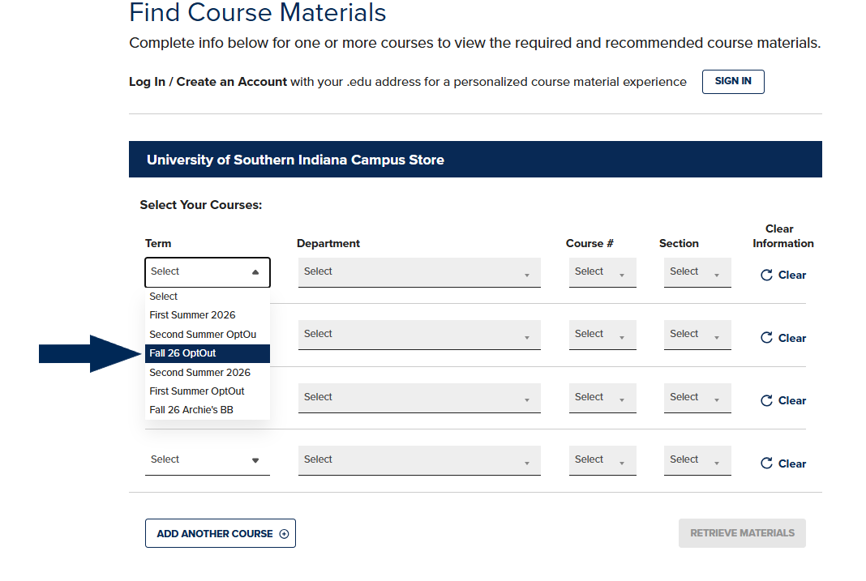Open first row Department dropdown
The width and height of the screenshot is (866, 581).
419,272
